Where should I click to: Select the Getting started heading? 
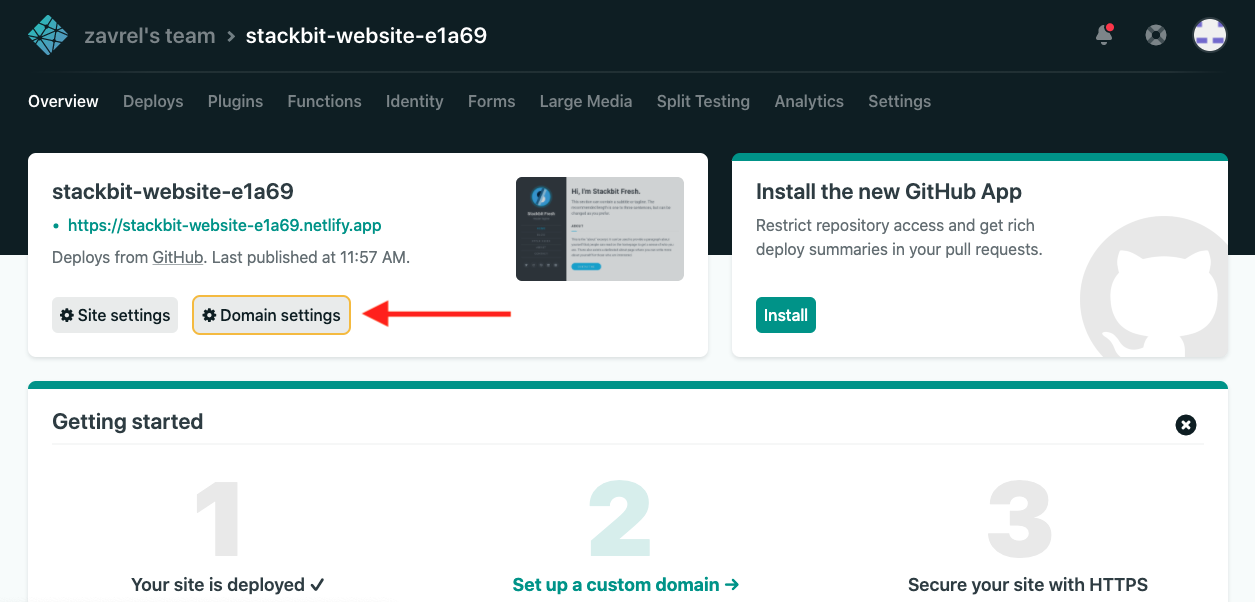127,421
